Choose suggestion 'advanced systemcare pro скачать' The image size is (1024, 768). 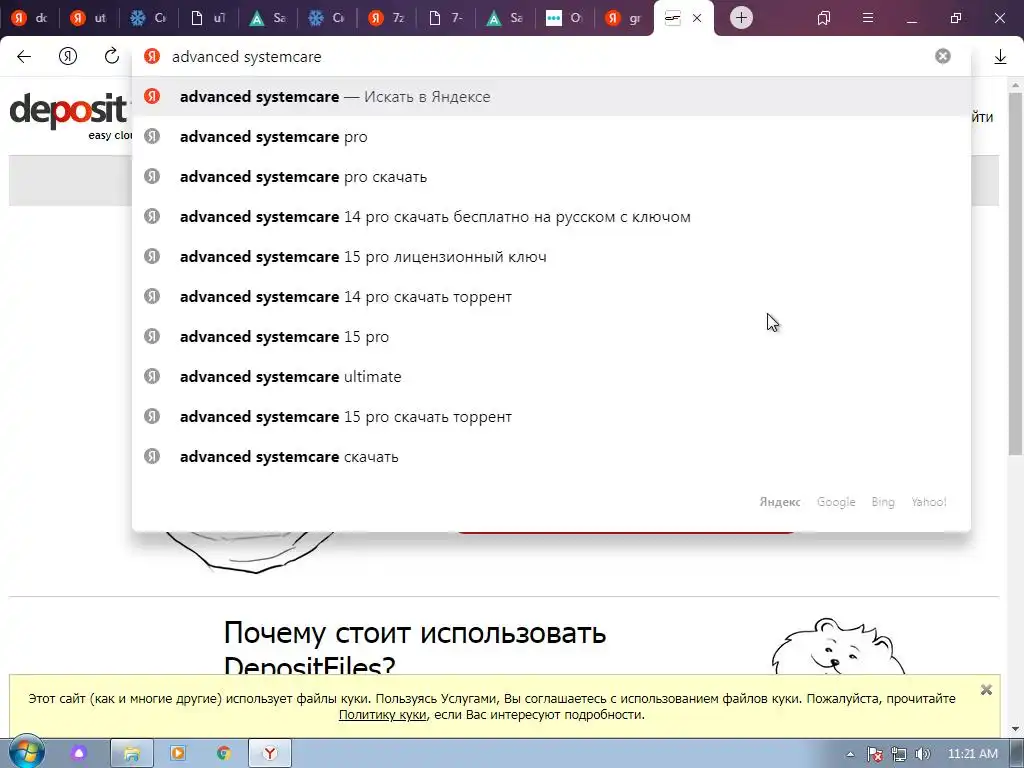(x=551, y=176)
